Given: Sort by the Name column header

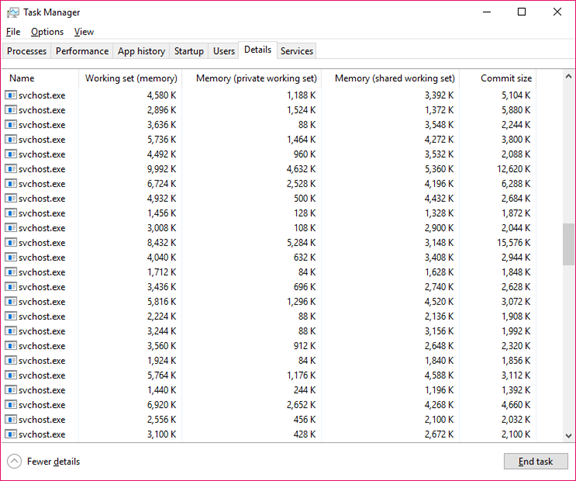Looking at the screenshot, I should [x=40, y=78].
